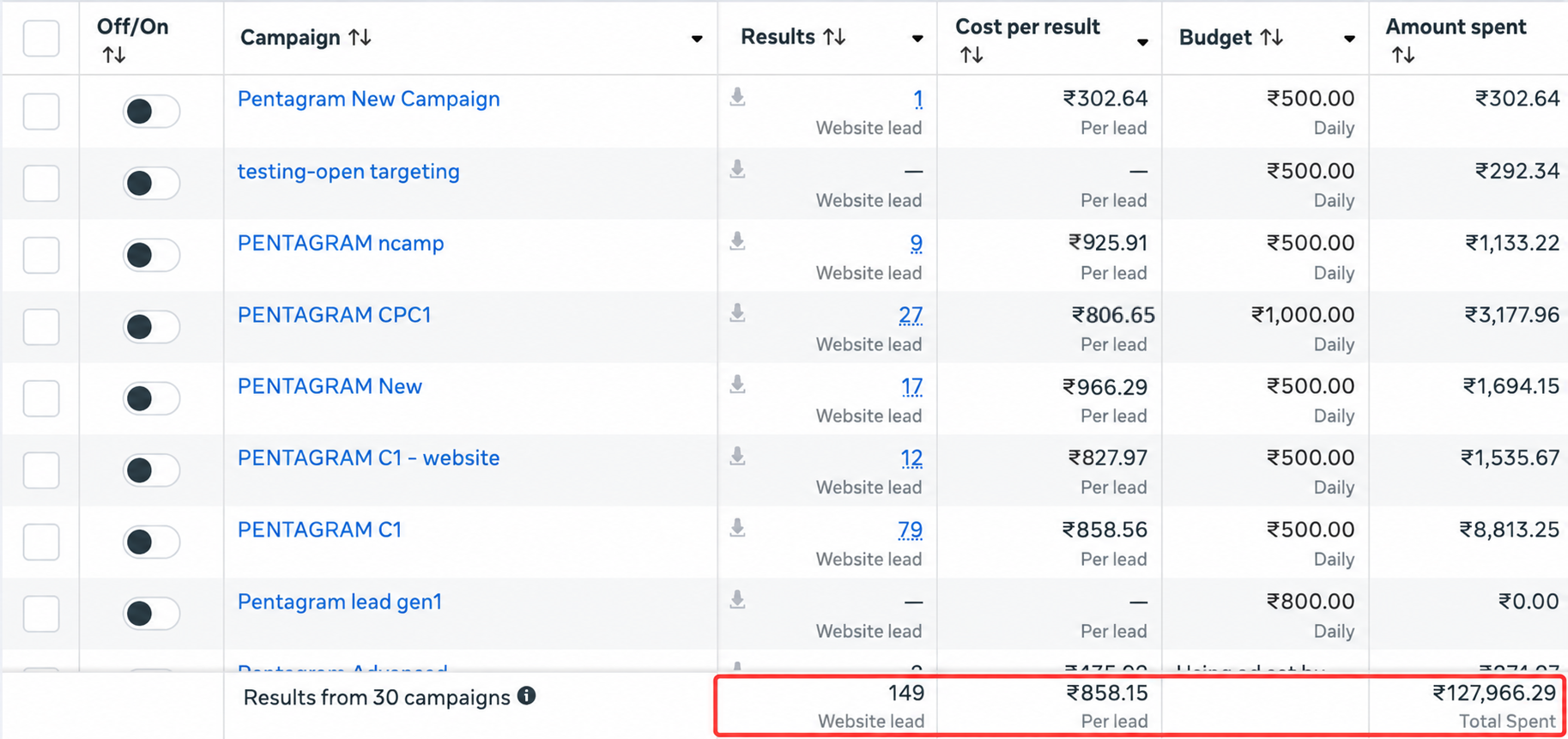
Task: Sort campaigns by name arrows
Action: (360, 37)
